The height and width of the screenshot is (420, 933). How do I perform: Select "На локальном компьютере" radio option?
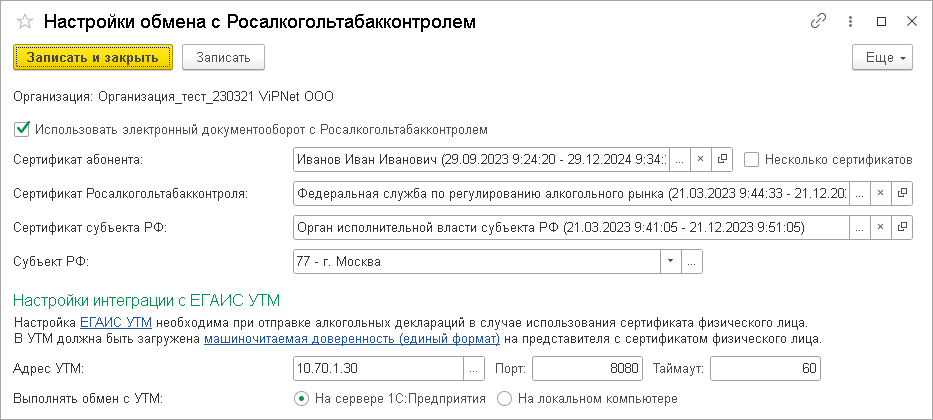point(506,399)
